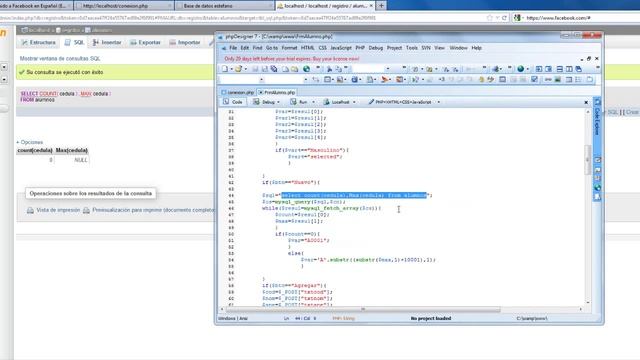Expand the Run dropdown arrow

pyautogui.click(x=313, y=102)
